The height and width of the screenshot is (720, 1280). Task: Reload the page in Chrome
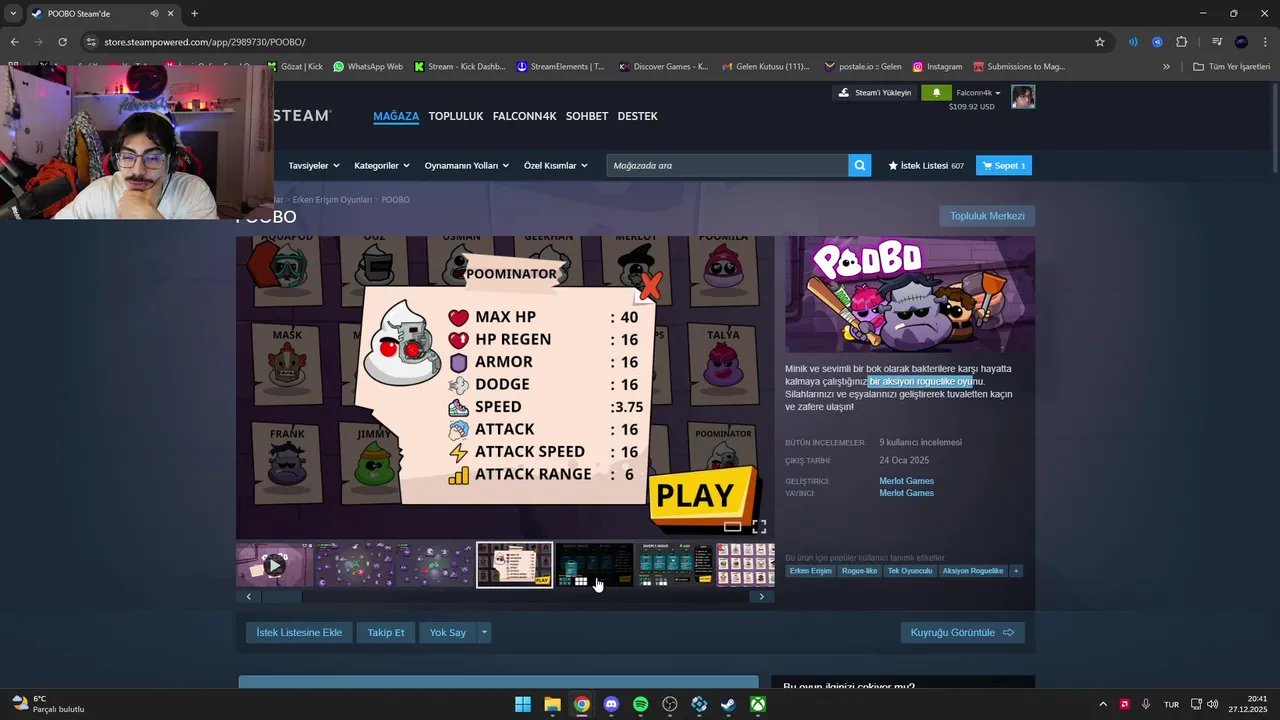coord(62,42)
